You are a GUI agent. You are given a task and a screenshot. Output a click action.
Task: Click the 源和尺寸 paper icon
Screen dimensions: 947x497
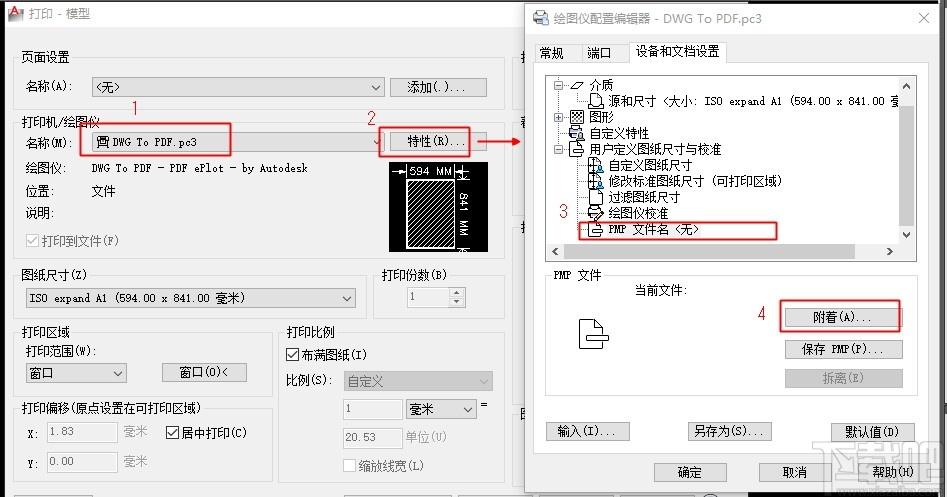(x=596, y=101)
